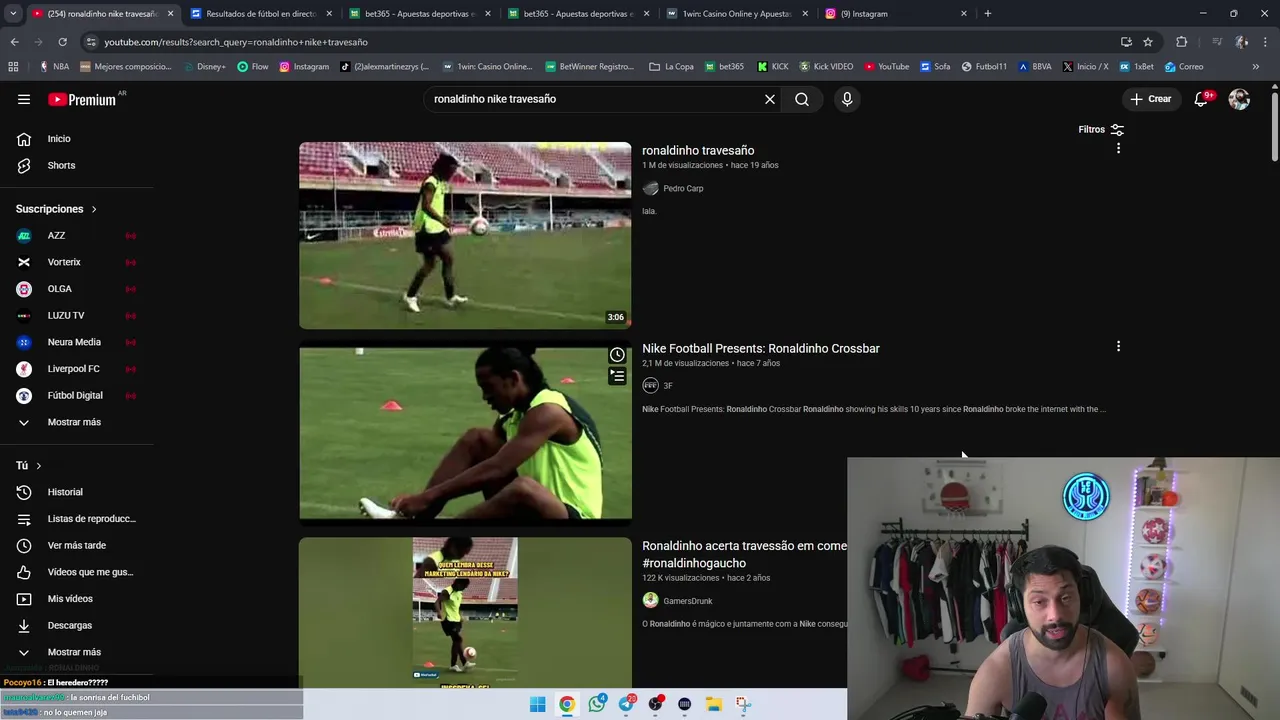Open Pedro Carp channel link

coord(683,188)
